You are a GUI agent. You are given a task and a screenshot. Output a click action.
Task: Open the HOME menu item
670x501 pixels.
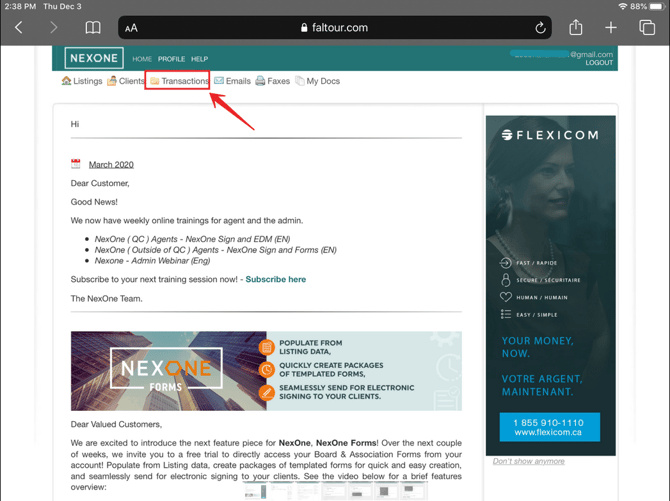pos(142,59)
